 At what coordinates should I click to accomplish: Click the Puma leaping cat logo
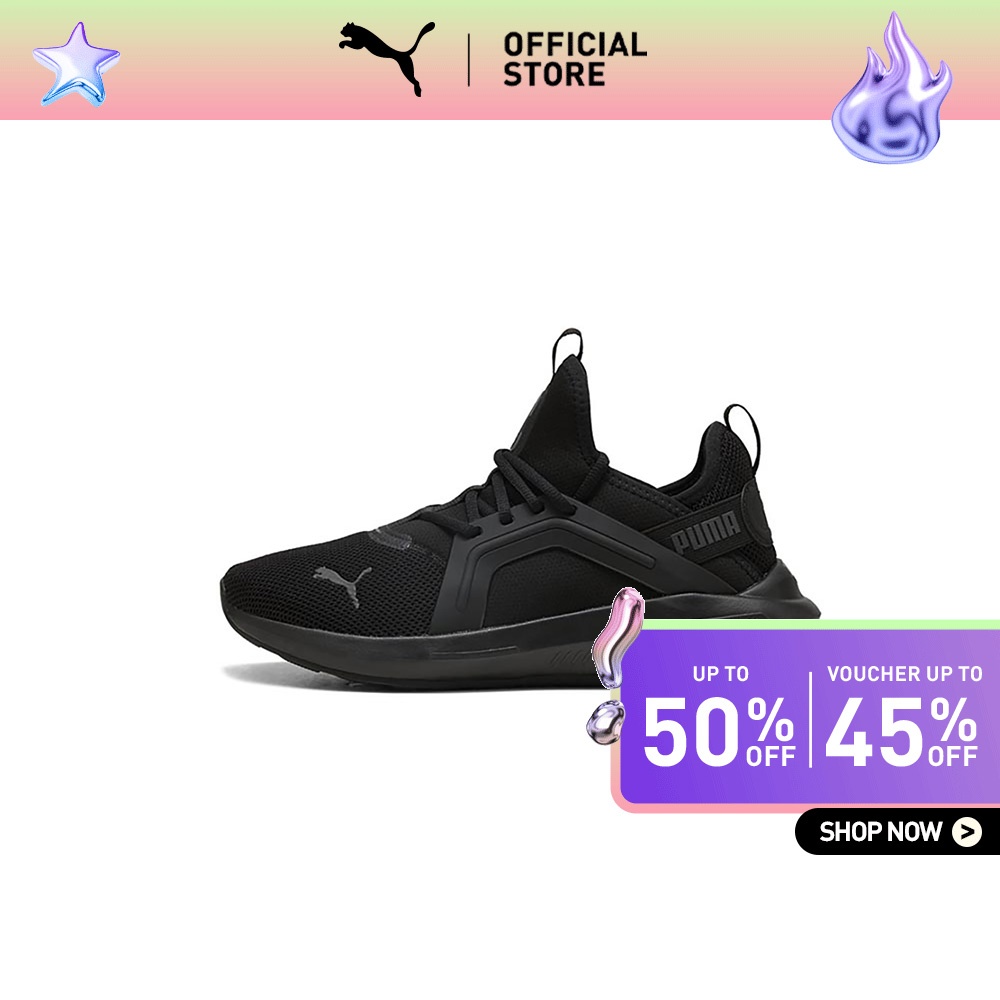click(x=386, y=59)
